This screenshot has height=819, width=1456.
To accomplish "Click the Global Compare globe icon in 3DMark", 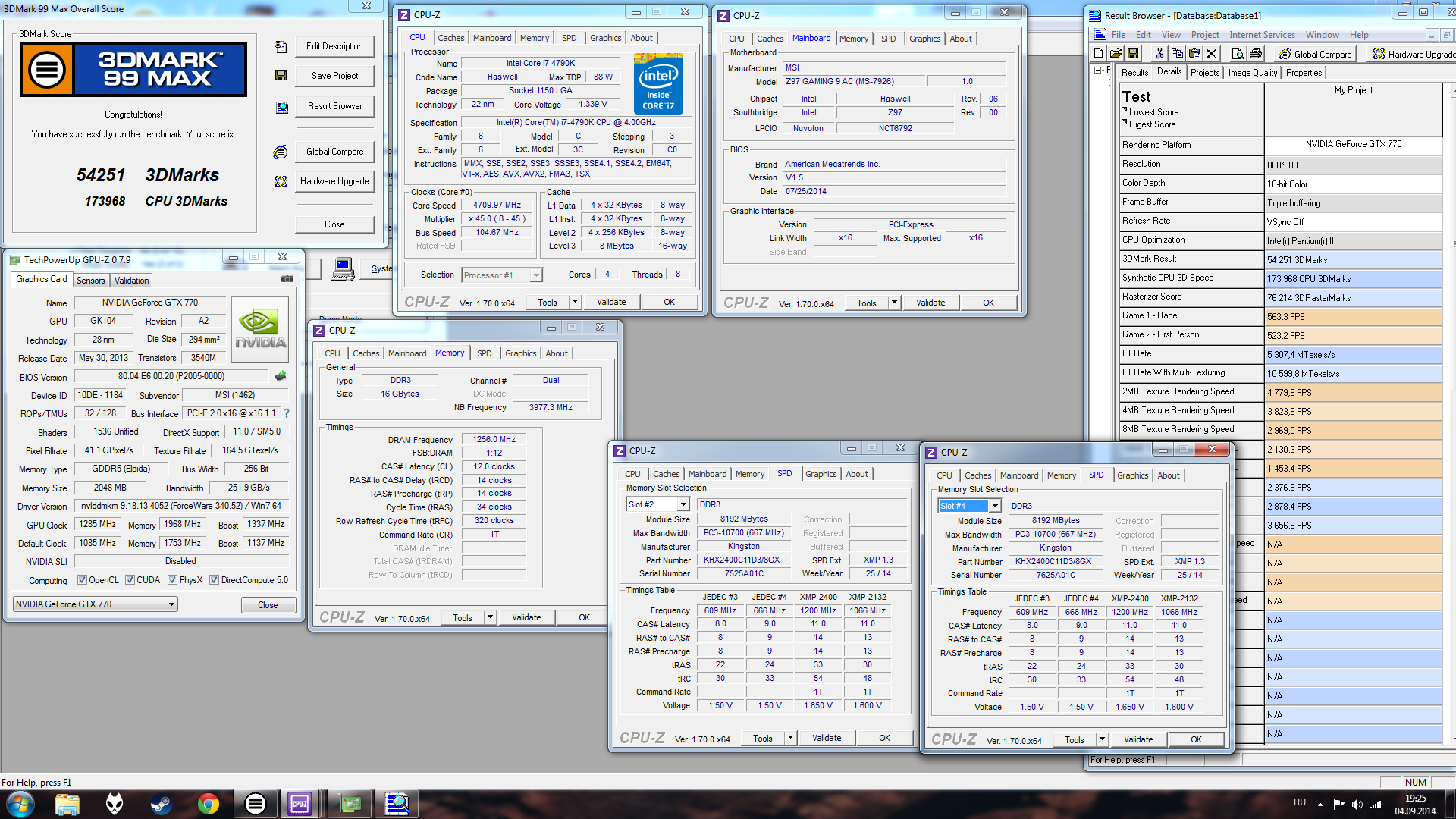I will pyautogui.click(x=281, y=152).
